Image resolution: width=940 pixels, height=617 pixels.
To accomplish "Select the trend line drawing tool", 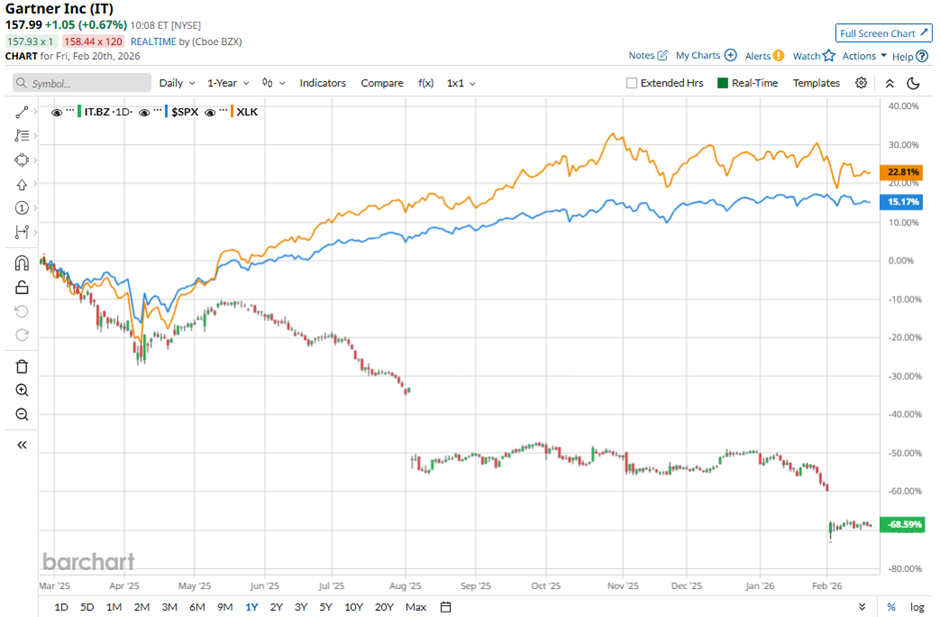I will click(22, 112).
